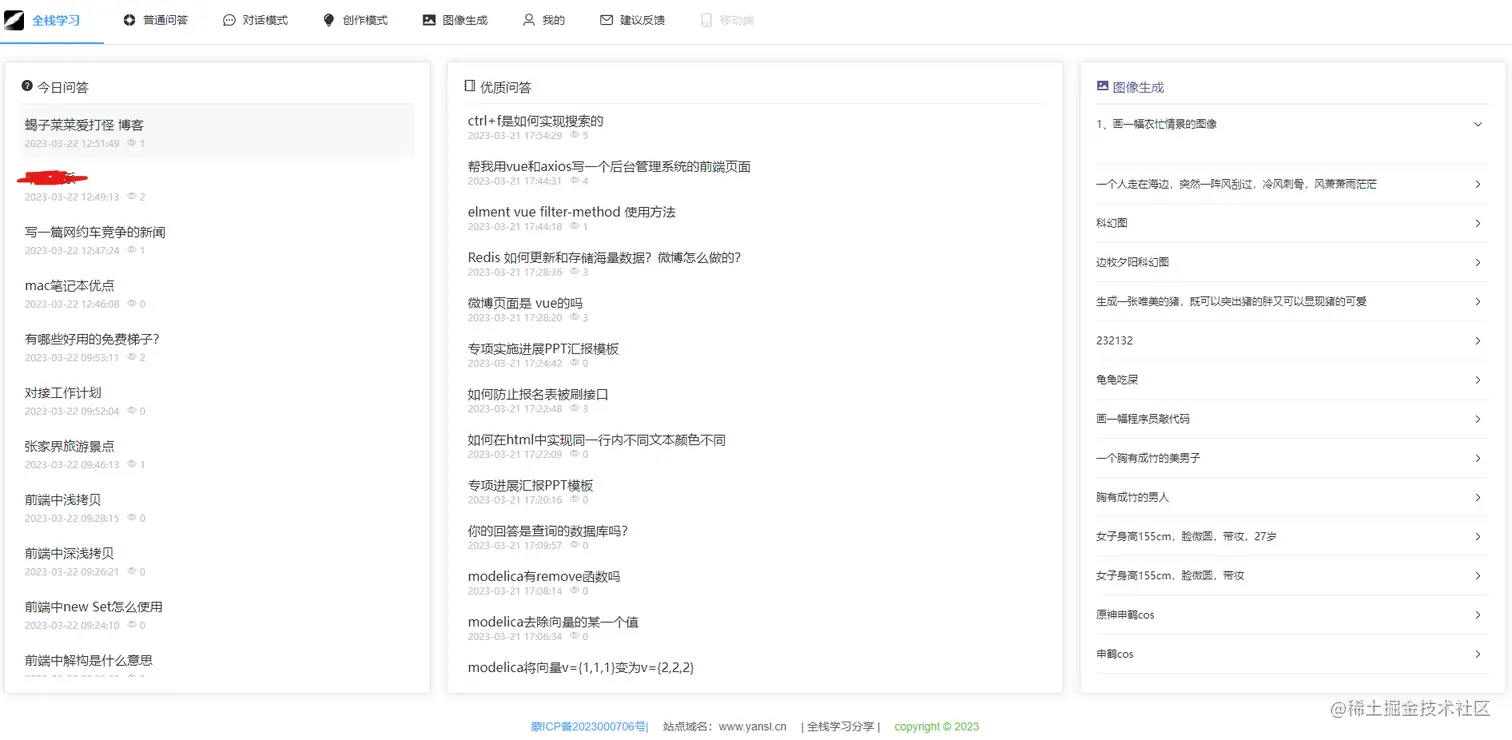Screen dimensions: 1512x740
Task: Click the eye icon under 如何防止报名表被刷接口
Action: click(575, 408)
